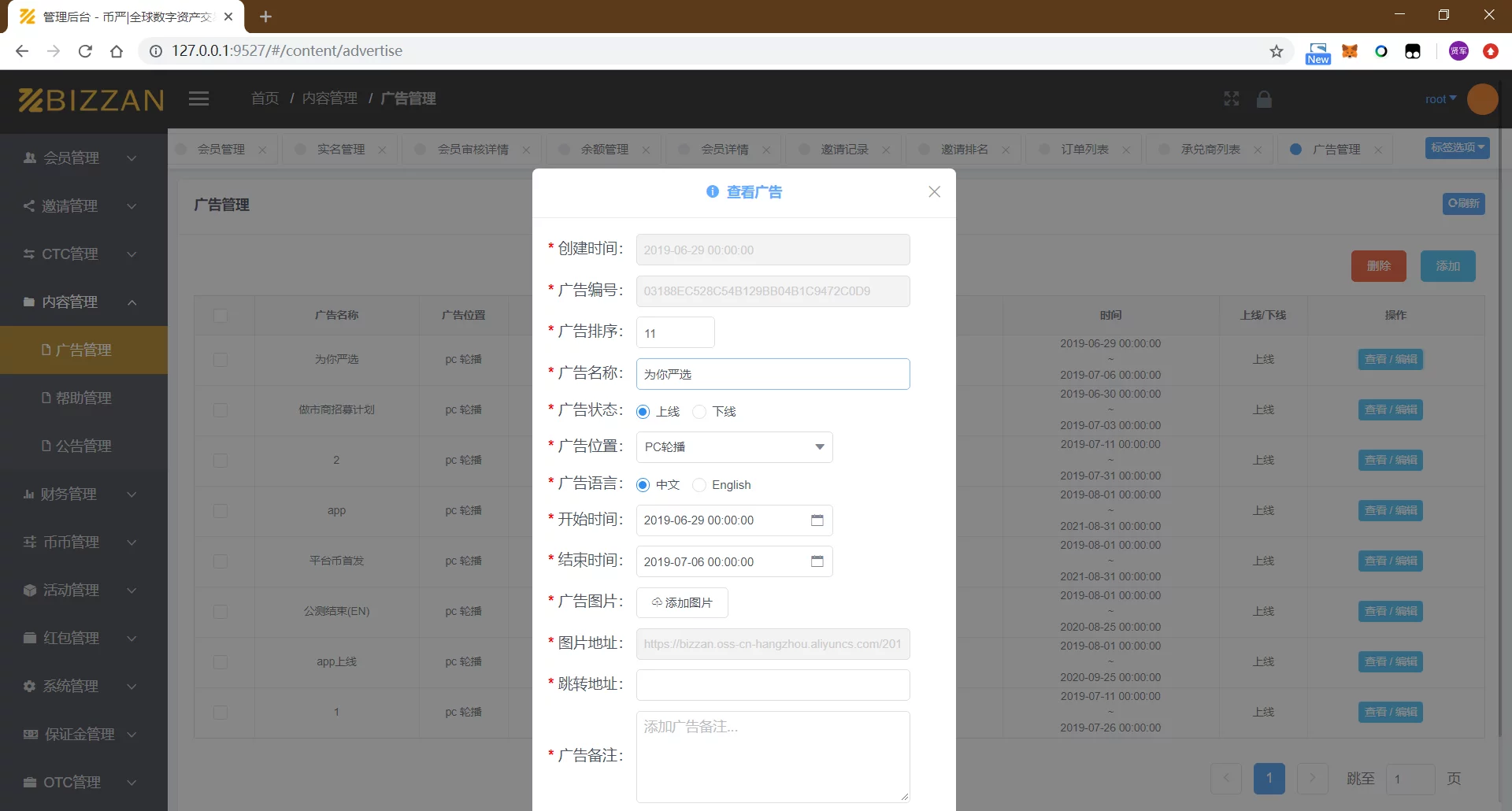Click the fullscreen icon in the header

click(1231, 98)
